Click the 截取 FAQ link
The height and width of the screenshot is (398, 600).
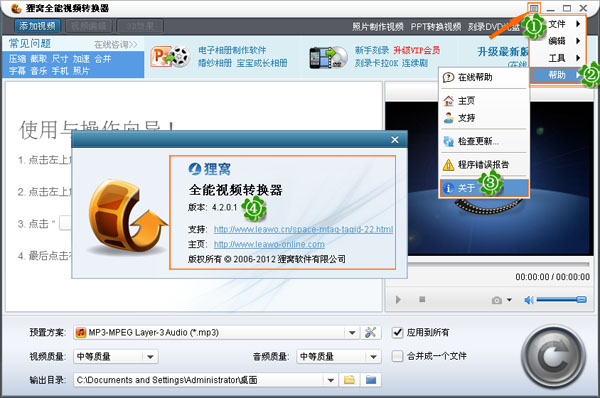tap(39, 59)
